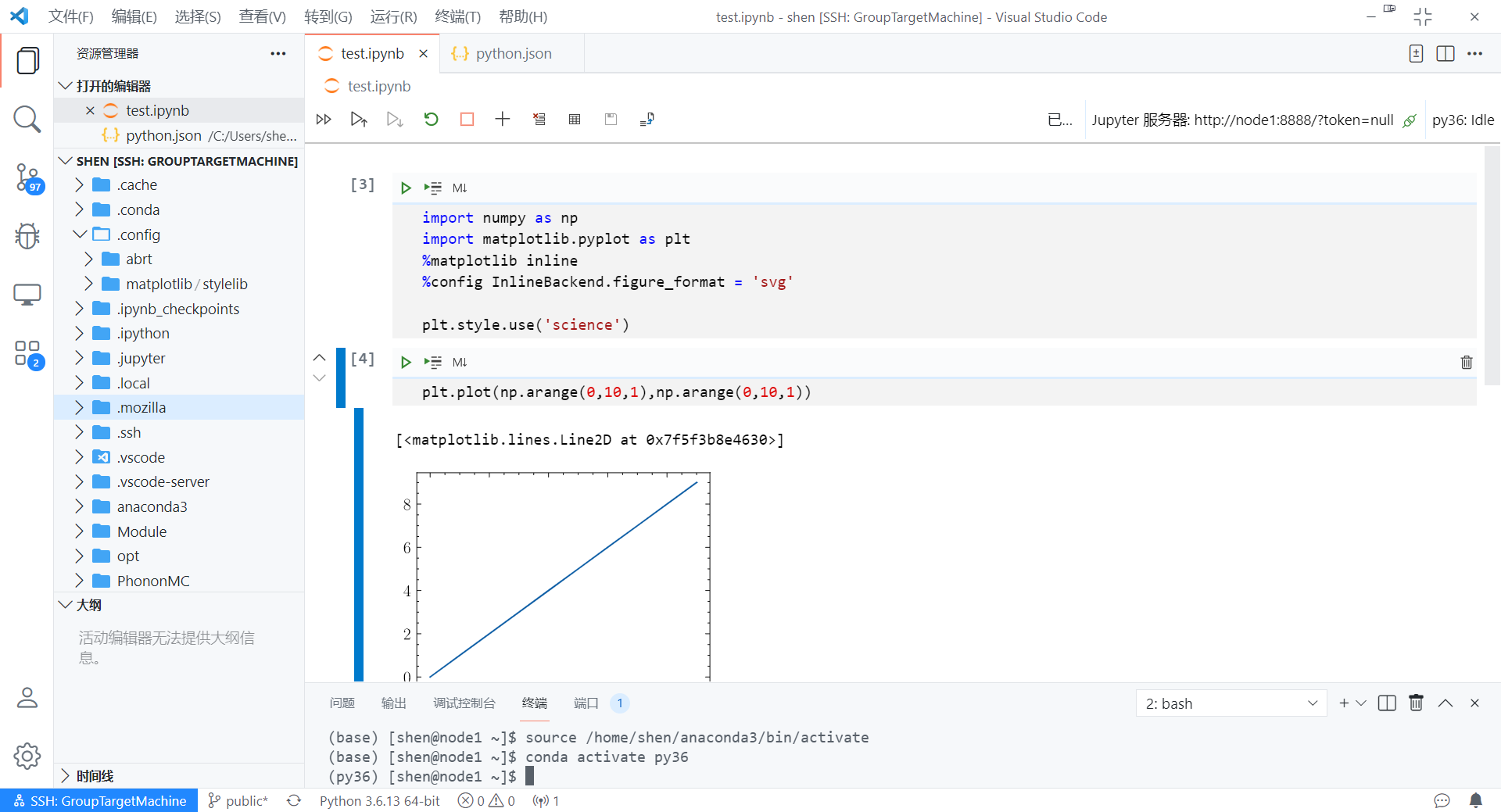Viewport: 1501px width, 812px height.
Task: Open Extensions view in activity bar
Action: (27, 353)
